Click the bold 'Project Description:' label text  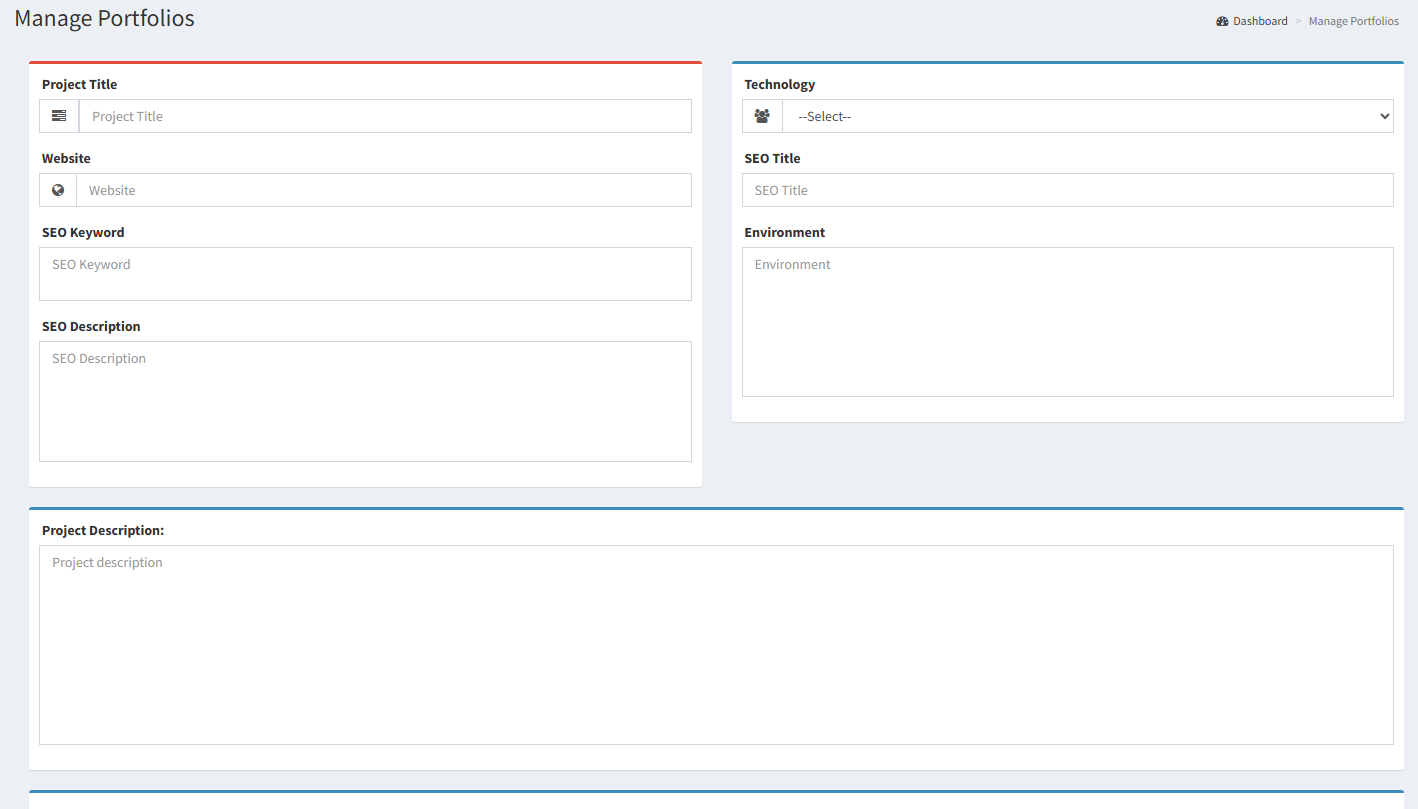coord(103,531)
